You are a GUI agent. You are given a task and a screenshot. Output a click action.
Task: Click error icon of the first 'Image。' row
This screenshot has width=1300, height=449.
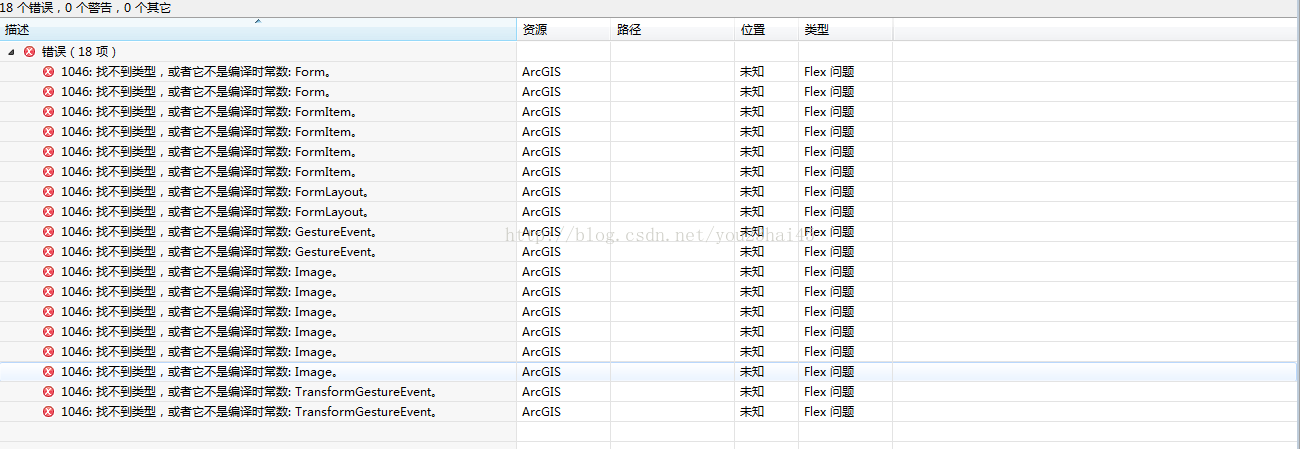(49, 271)
